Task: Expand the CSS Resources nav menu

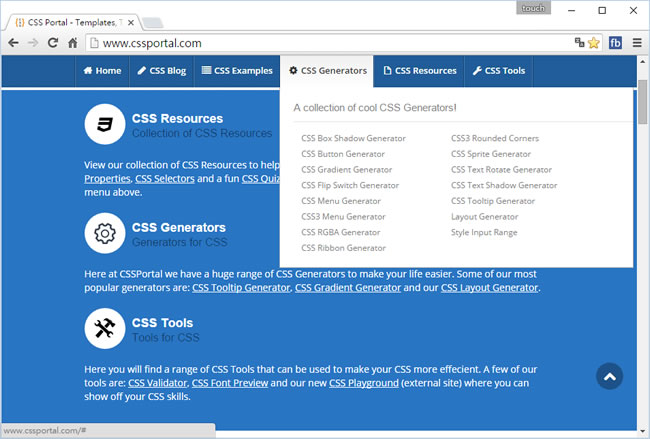Action: (419, 71)
